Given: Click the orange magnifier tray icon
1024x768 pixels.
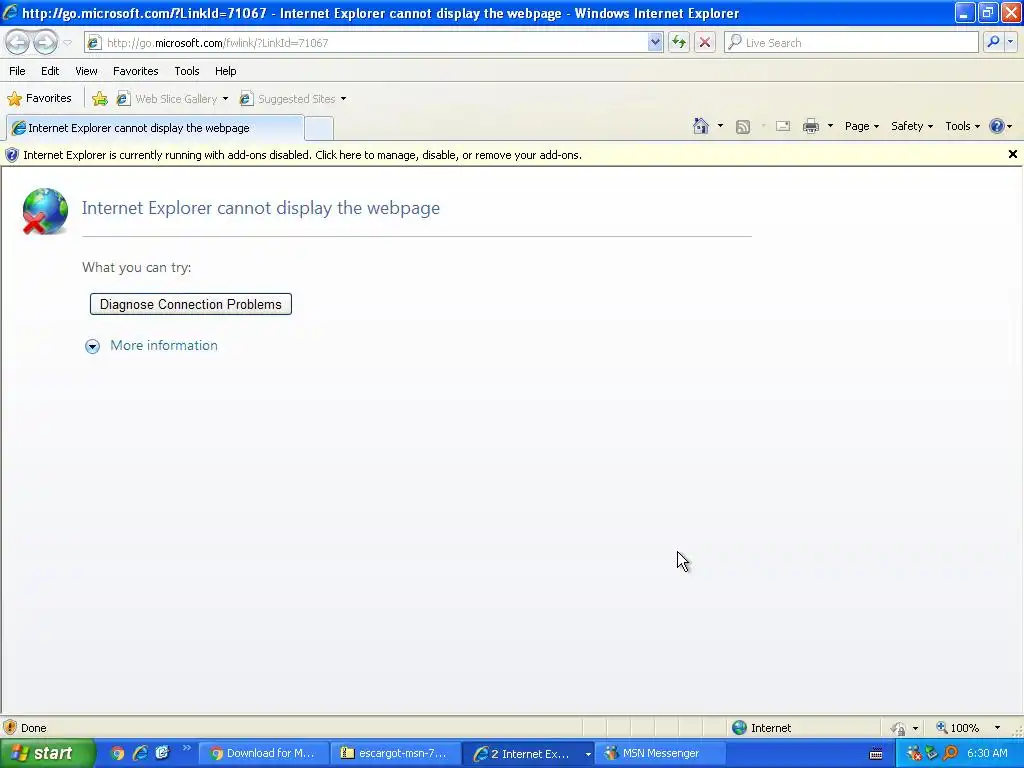Looking at the screenshot, I should coord(950,753).
